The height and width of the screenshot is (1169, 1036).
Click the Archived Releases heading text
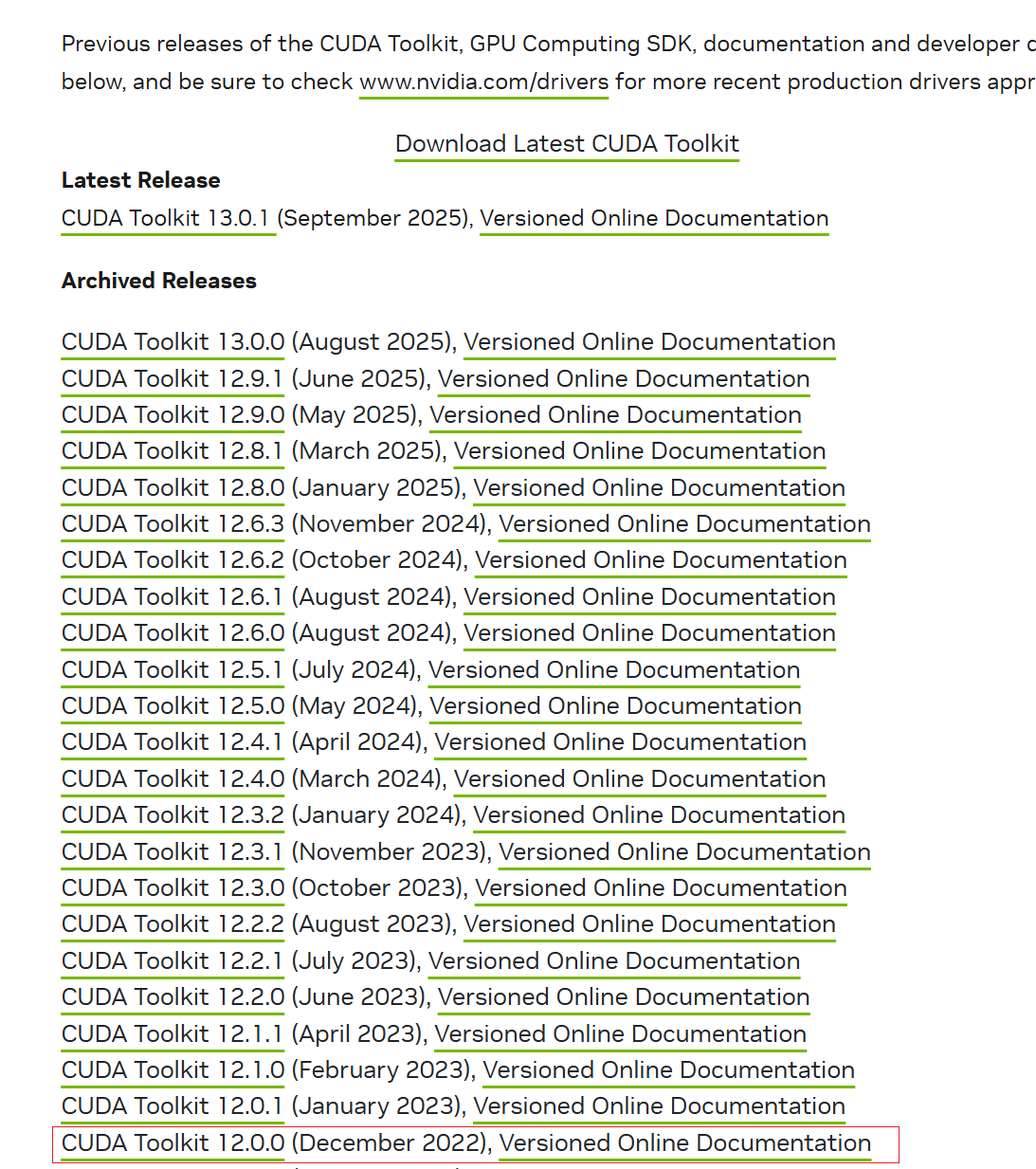[158, 281]
